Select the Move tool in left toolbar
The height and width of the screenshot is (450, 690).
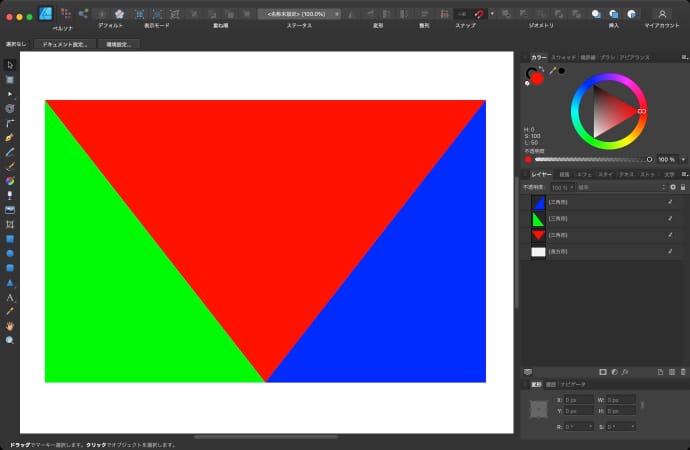point(10,64)
